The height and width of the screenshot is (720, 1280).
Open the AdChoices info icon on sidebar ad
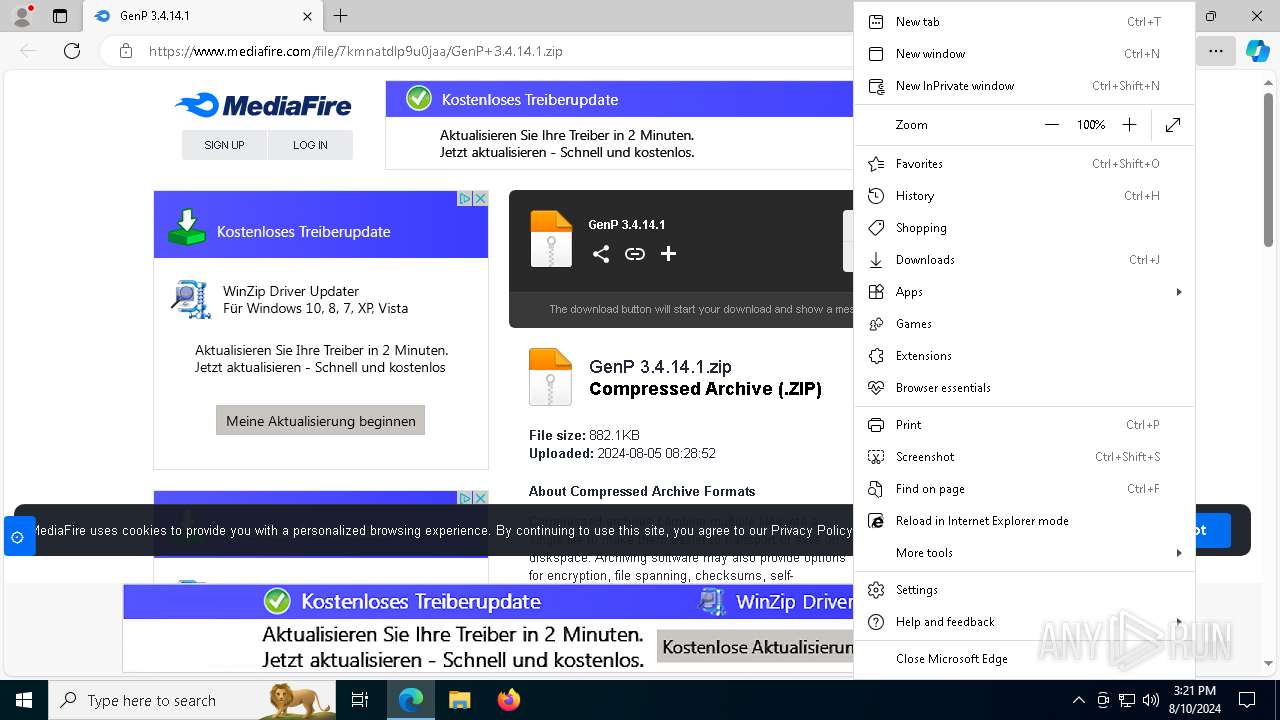[x=465, y=198]
